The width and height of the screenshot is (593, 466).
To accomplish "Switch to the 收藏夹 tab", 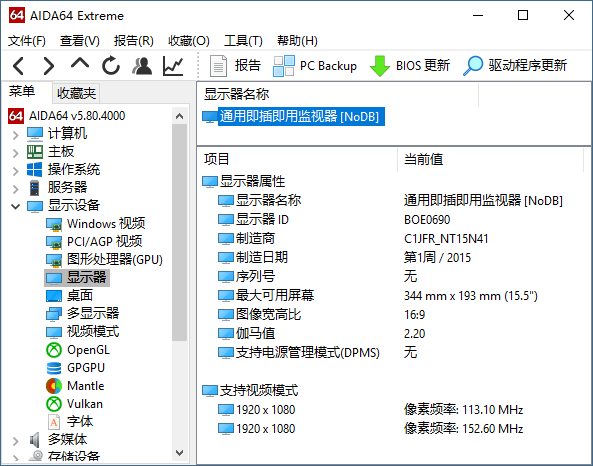I will 76,93.
